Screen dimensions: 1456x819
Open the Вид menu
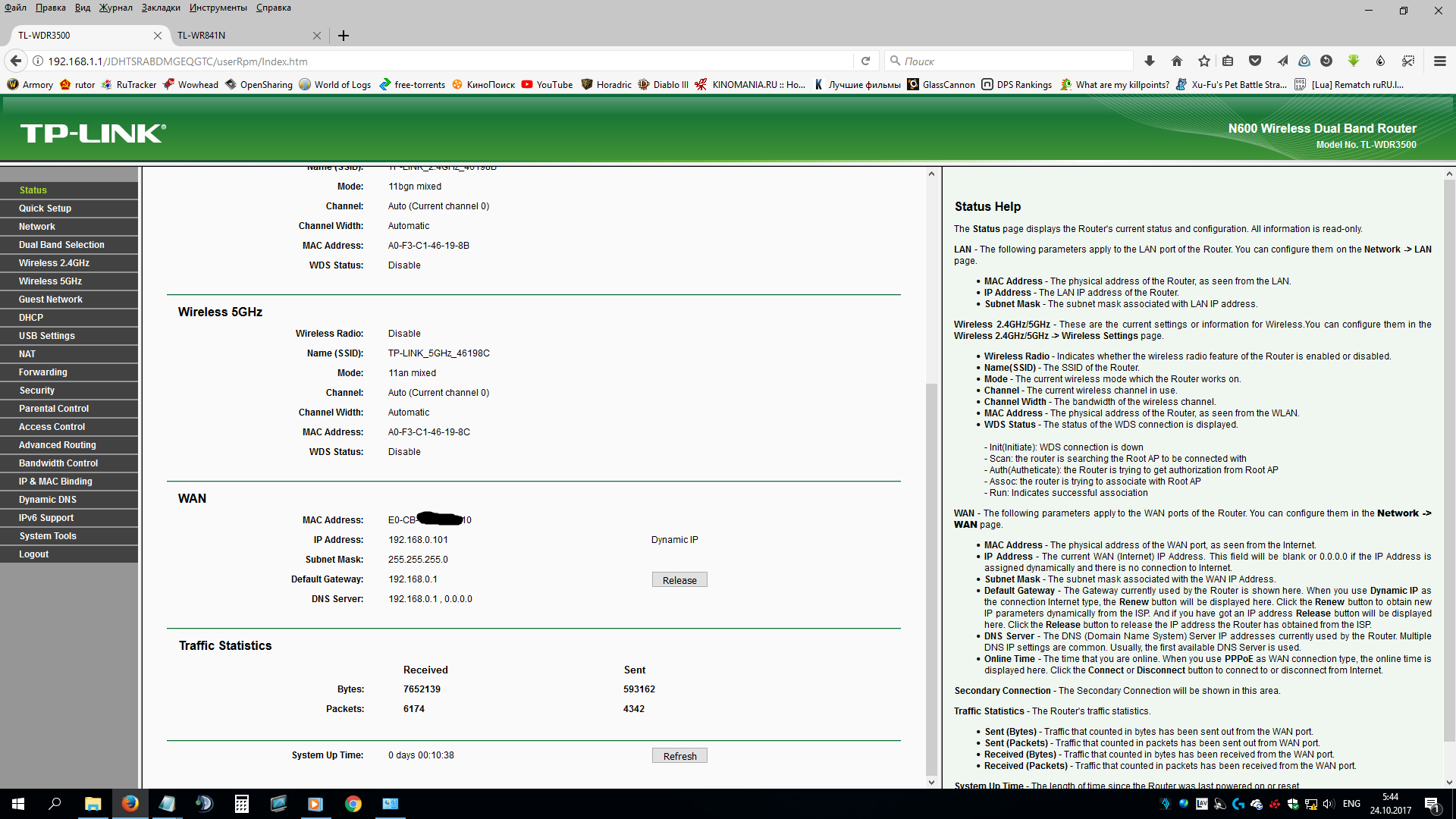[83, 8]
